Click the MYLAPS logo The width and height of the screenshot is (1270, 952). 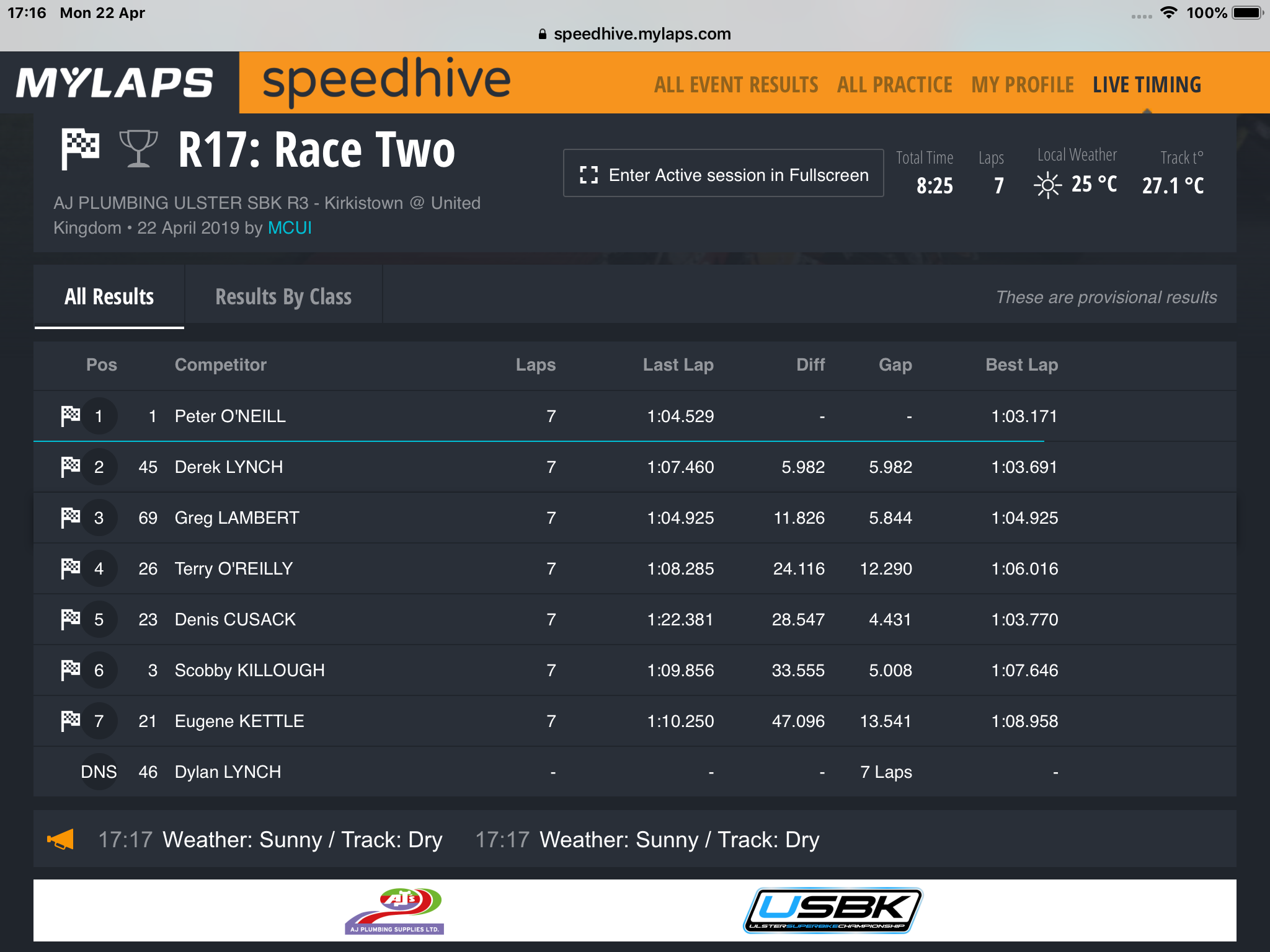(x=115, y=82)
